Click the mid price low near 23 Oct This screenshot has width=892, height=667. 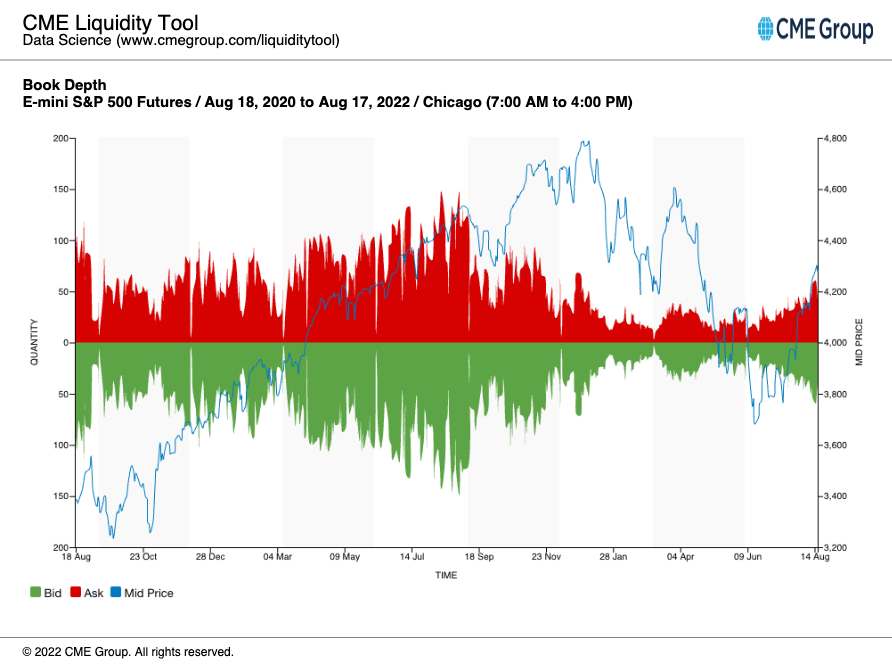150,532
